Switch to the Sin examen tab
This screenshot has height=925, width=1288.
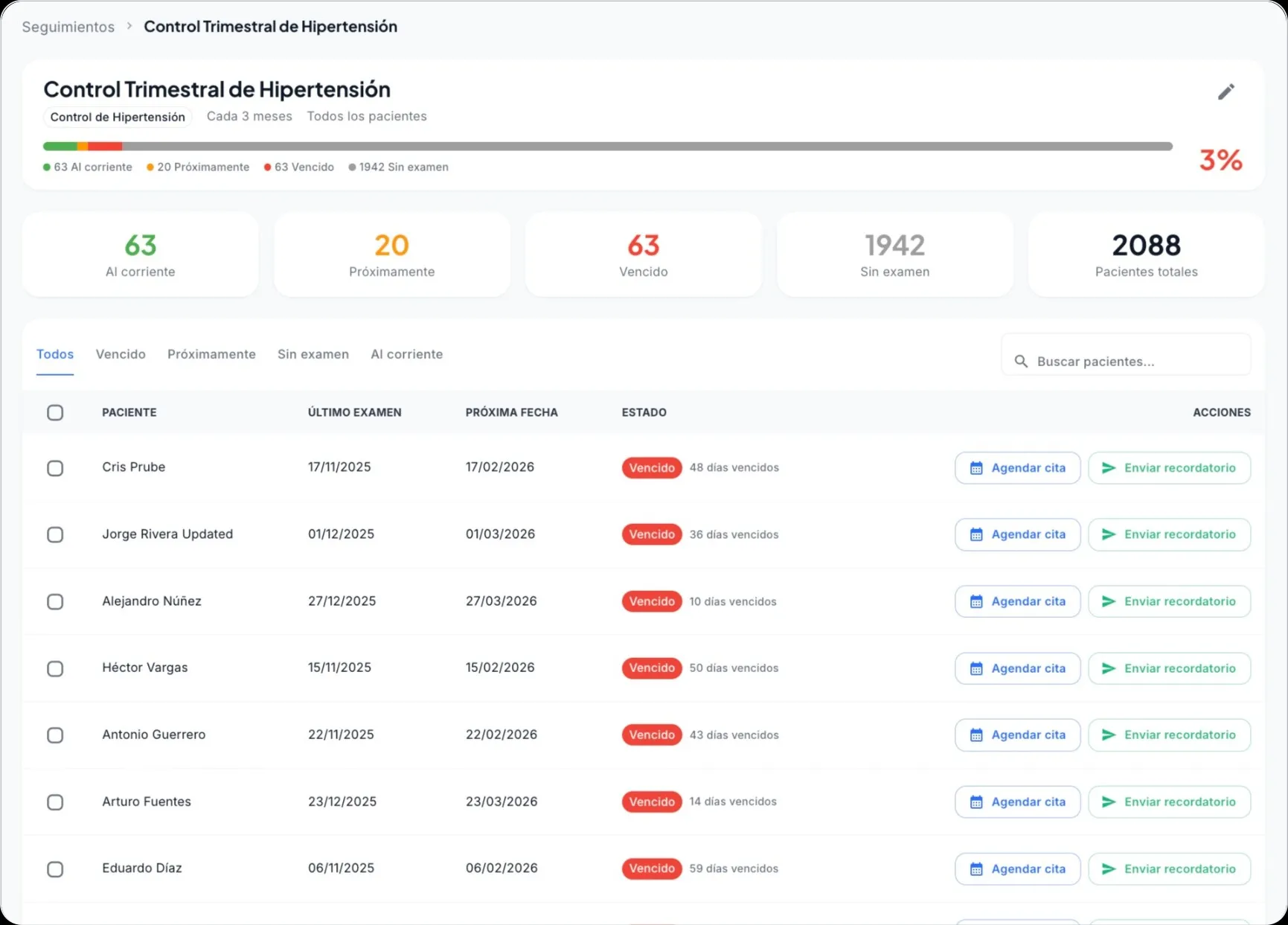point(313,354)
